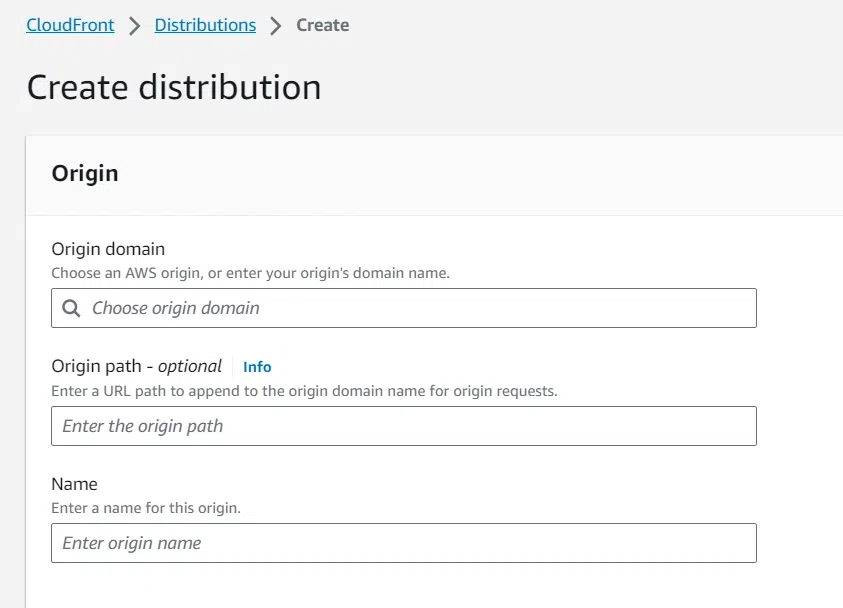This screenshot has width=843, height=608.
Task: Open the Info link for Origin path
Action: (257, 367)
